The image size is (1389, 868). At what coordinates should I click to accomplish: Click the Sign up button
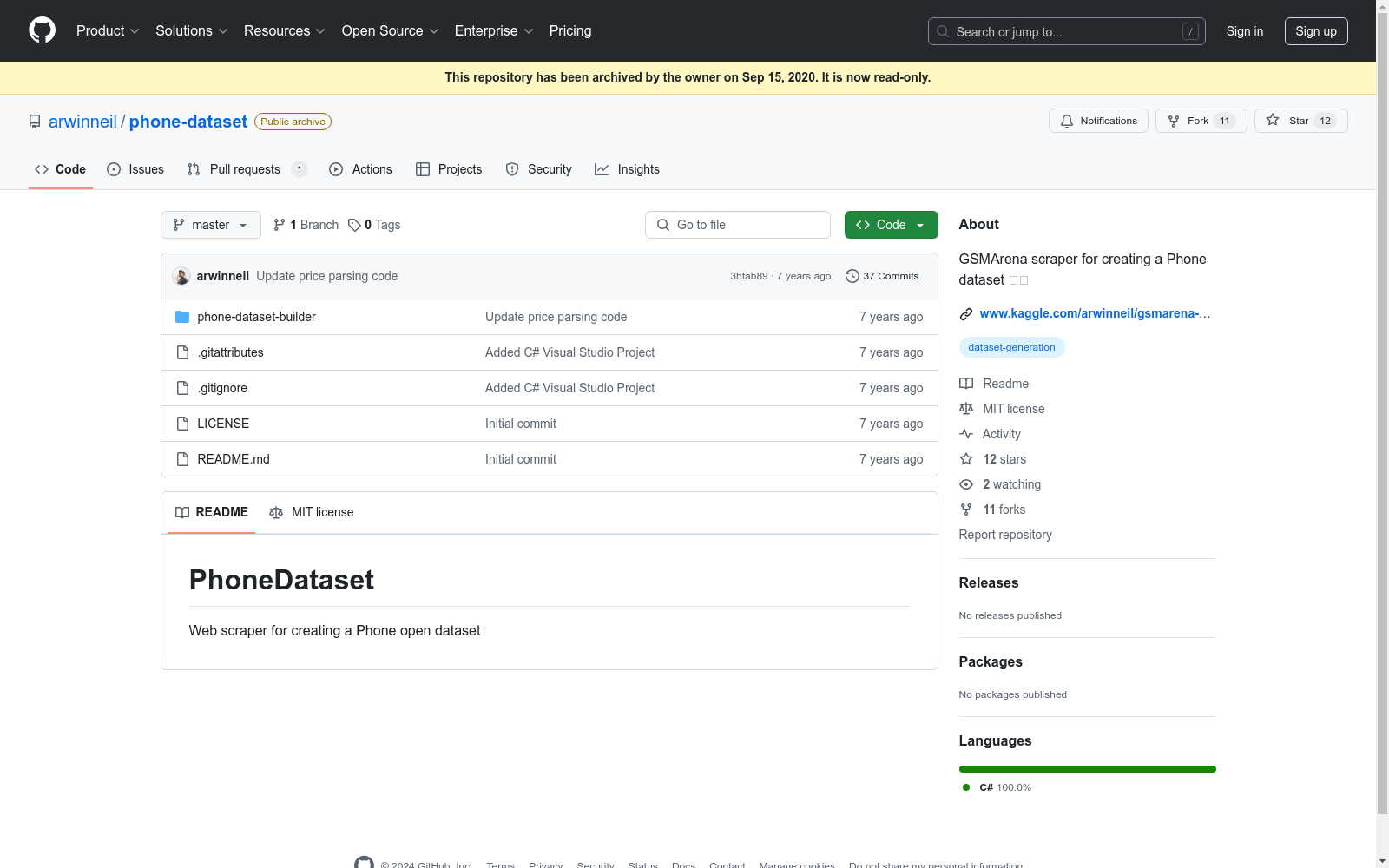click(x=1316, y=31)
